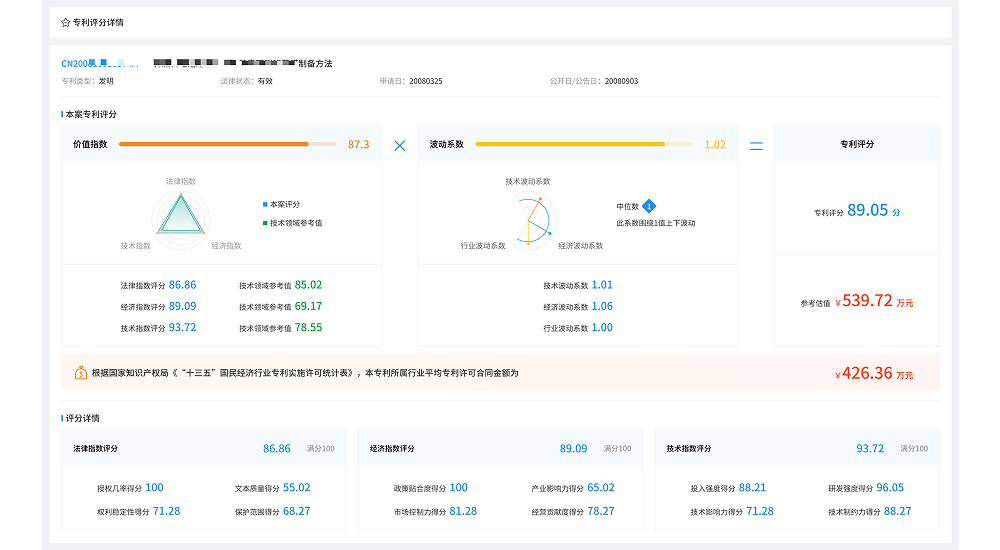Click the 法律指数评分 card header
This screenshot has width=1000, height=550.
203,449
